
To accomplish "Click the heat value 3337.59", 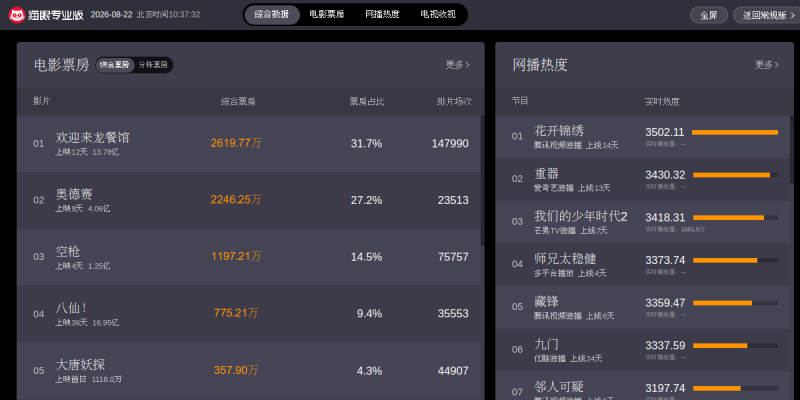I will pos(665,345).
